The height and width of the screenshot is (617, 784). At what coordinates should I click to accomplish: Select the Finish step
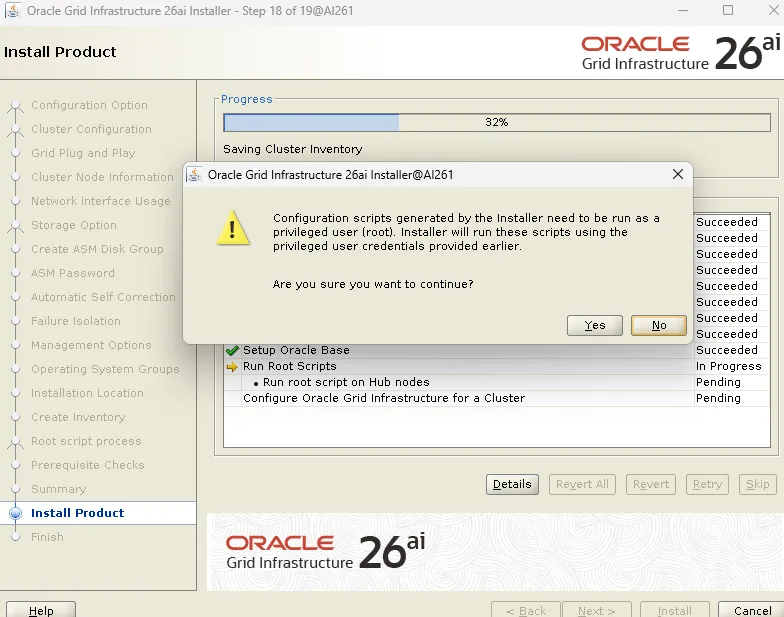click(47, 537)
